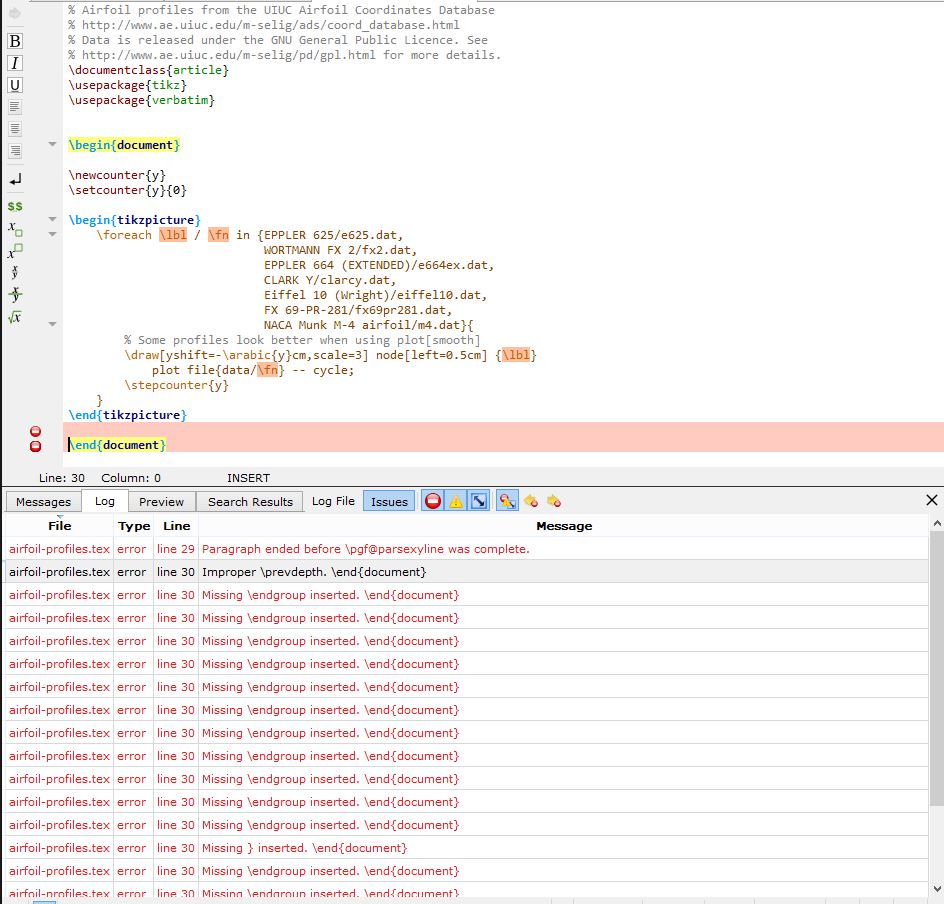The height and width of the screenshot is (904, 944).
Task: Click the error marker above \end{document} line
Action: coord(36,431)
